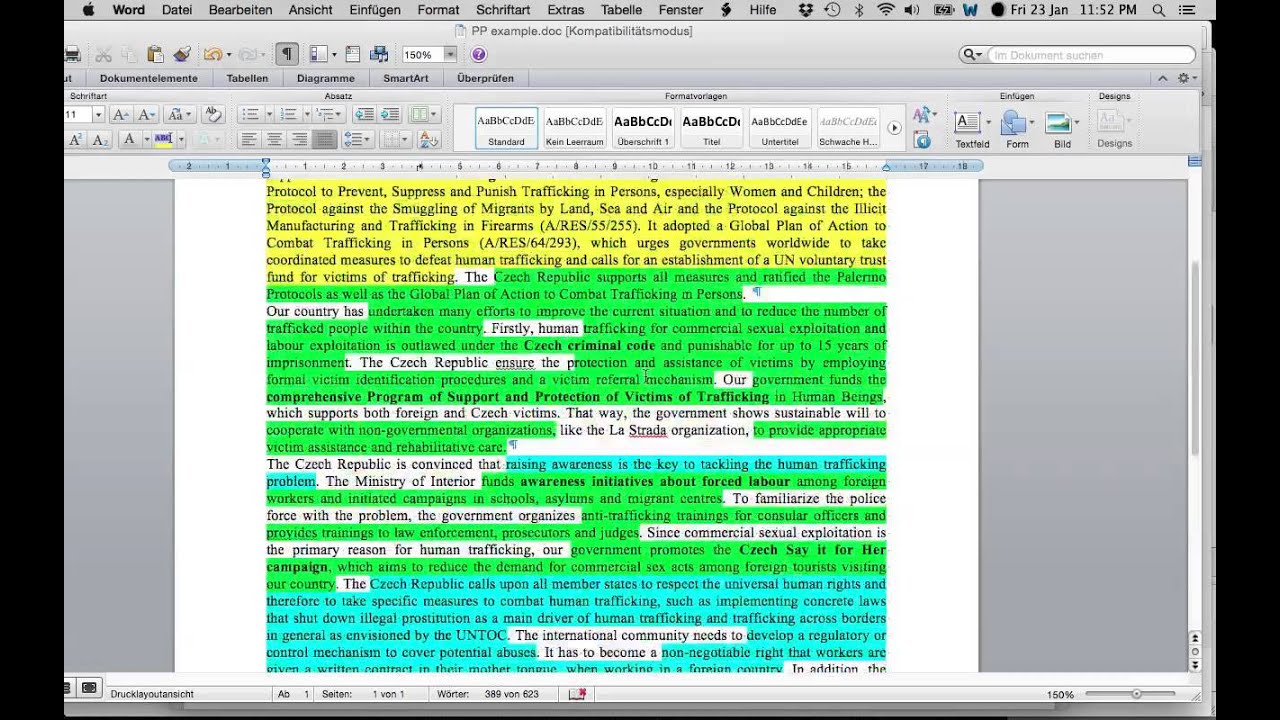Switch to the Tabellen tab
The image size is (1280, 720).
pyautogui.click(x=247, y=78)
